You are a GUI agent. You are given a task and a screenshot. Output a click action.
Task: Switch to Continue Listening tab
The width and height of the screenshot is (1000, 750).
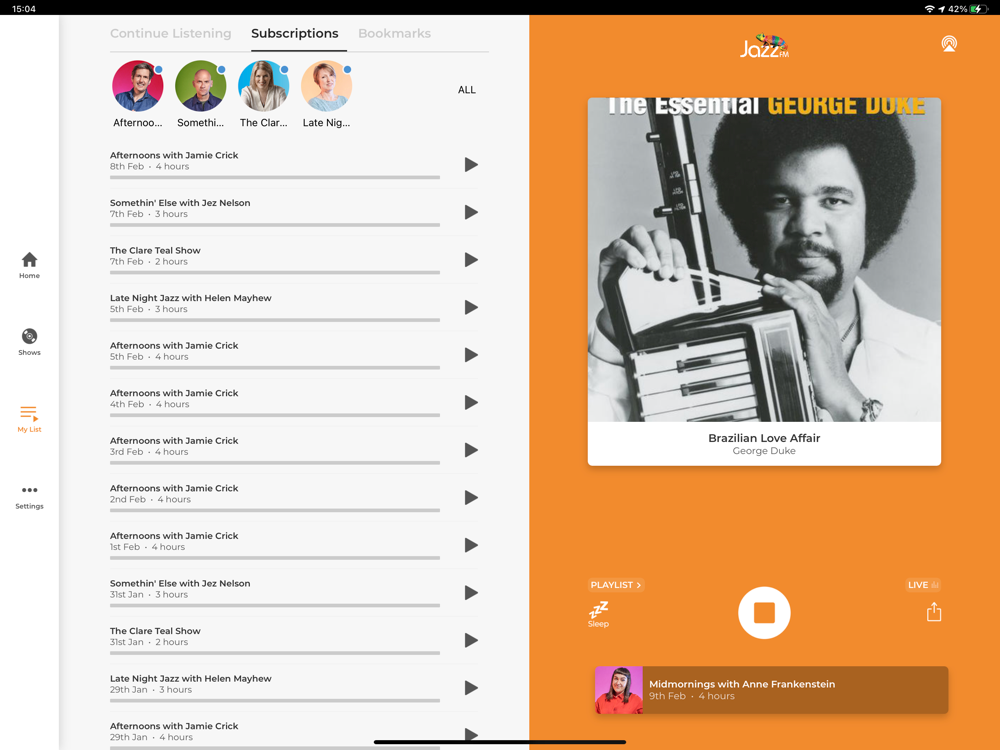pos(170,33)
